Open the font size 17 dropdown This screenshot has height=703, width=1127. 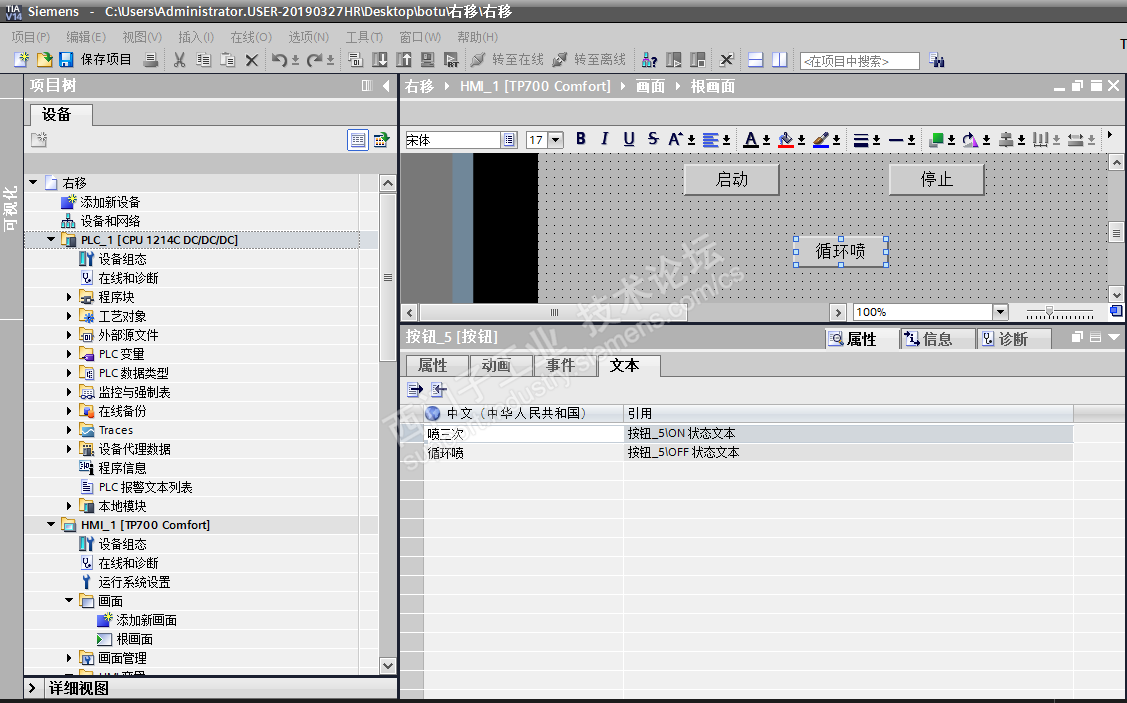[x=556, y=139]
